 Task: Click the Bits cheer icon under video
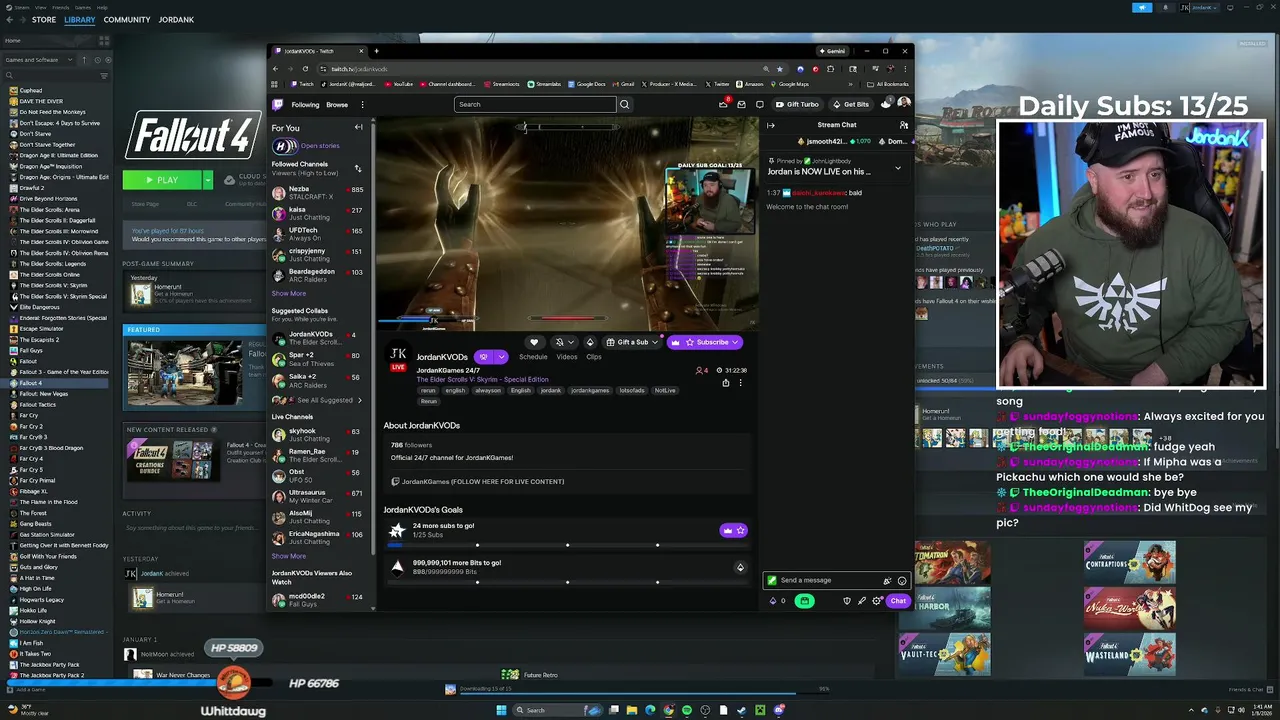click(x=589, y=342)
